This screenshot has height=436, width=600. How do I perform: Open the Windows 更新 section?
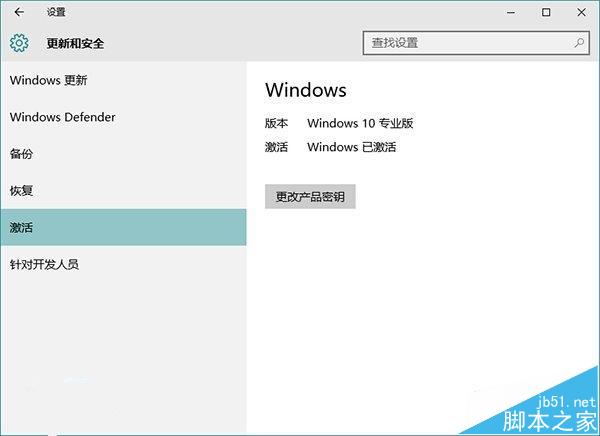(123, 80)
